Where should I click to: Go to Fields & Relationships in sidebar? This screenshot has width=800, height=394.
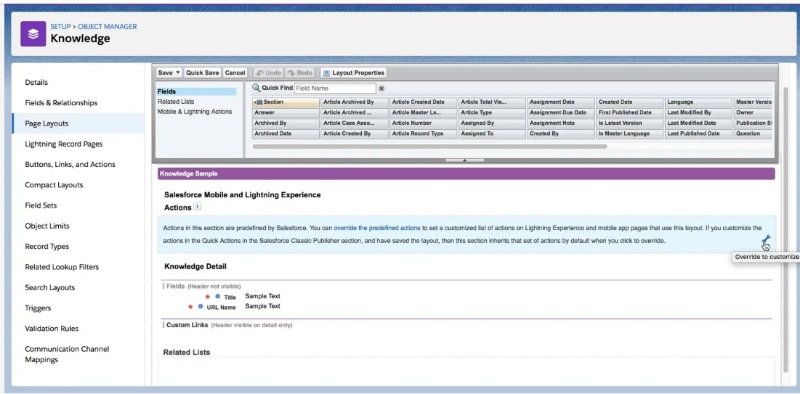[x=61, y=103]
